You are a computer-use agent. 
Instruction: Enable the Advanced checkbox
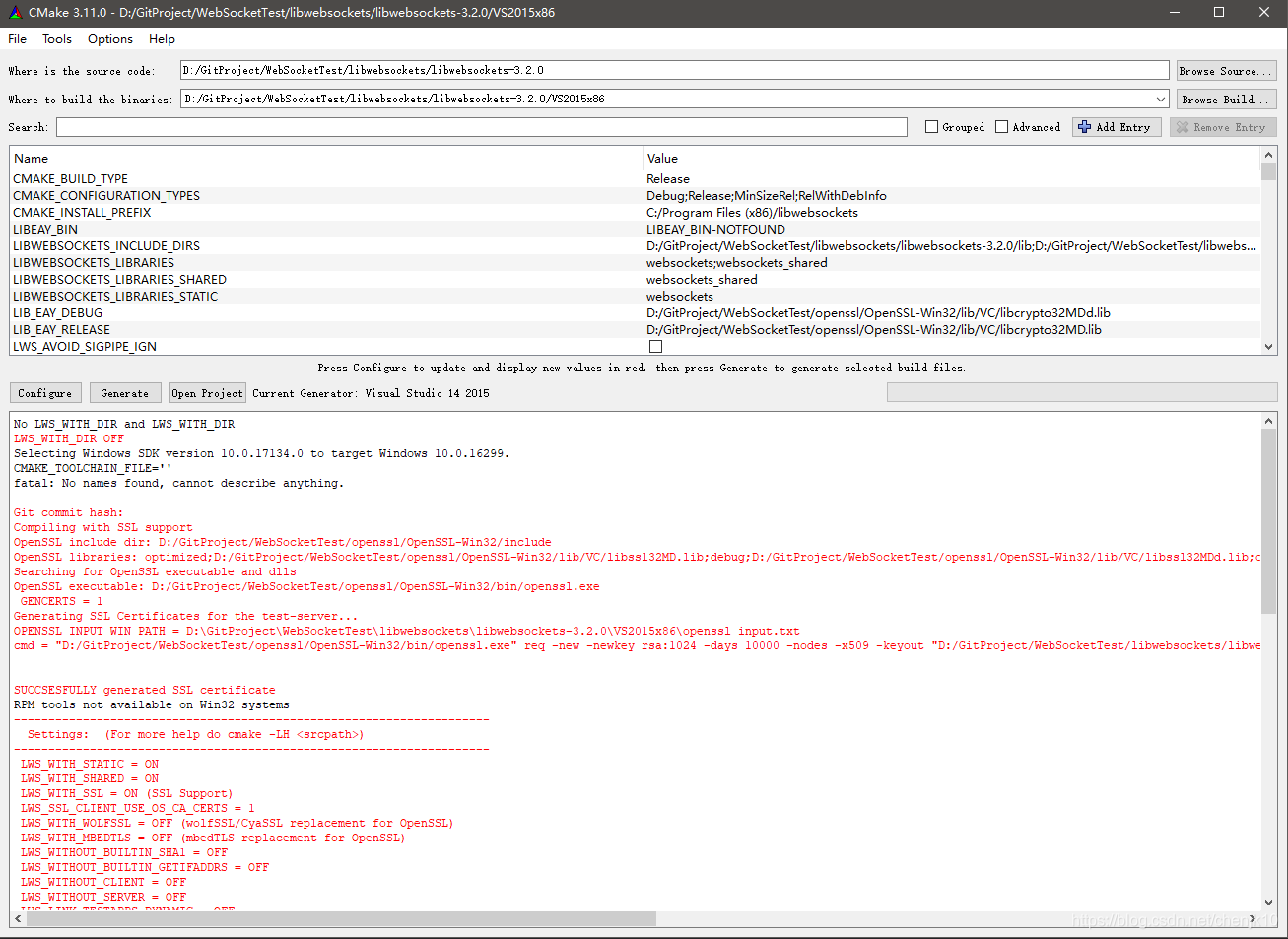point(1002,126)
